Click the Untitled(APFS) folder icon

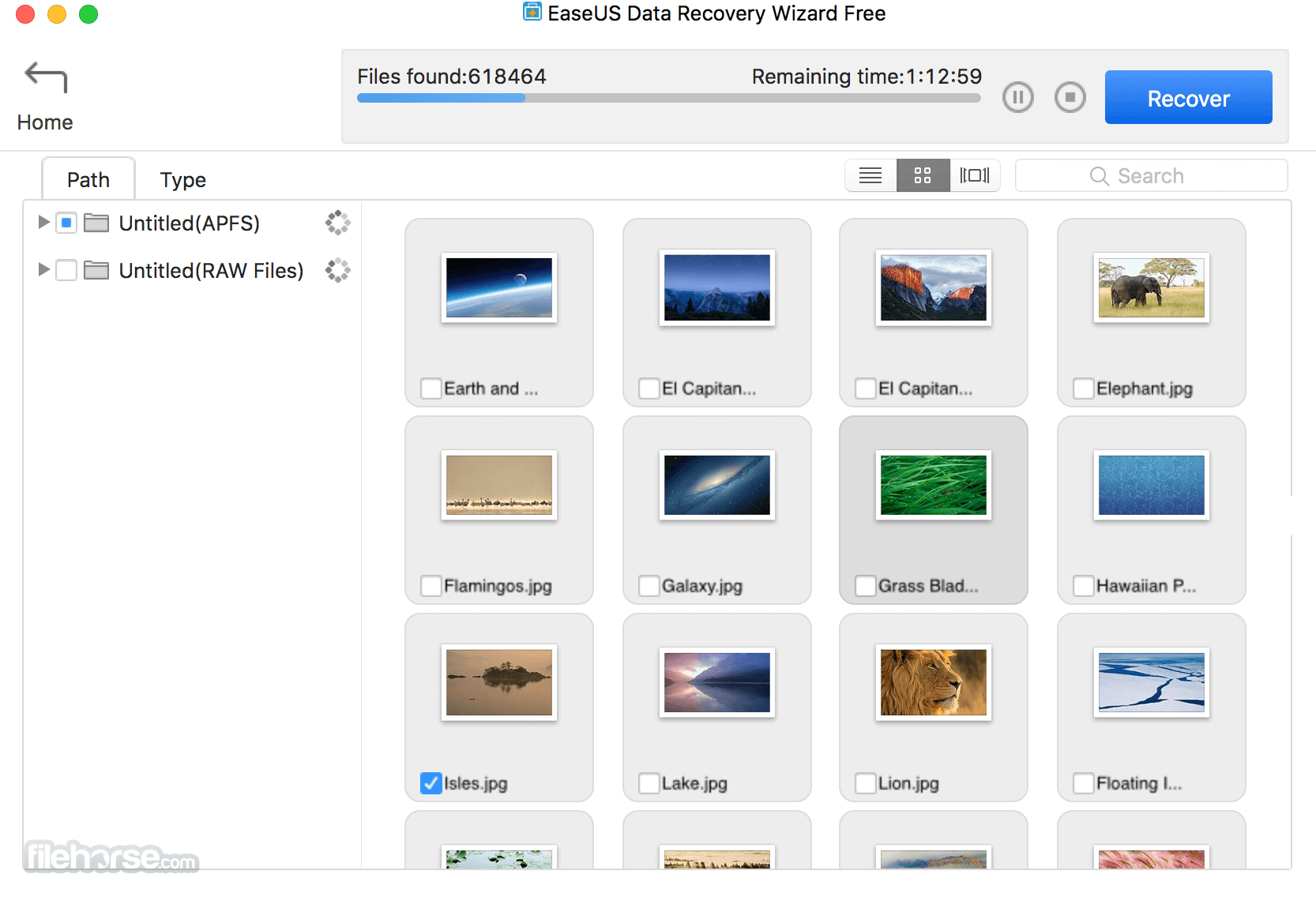pyautogui.click(x=96, y=223)
